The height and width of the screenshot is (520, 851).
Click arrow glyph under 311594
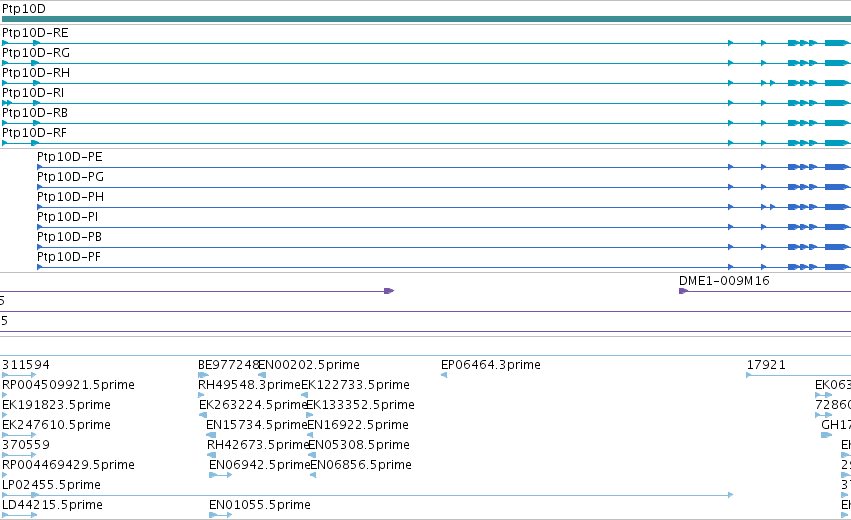click(19, 375)
